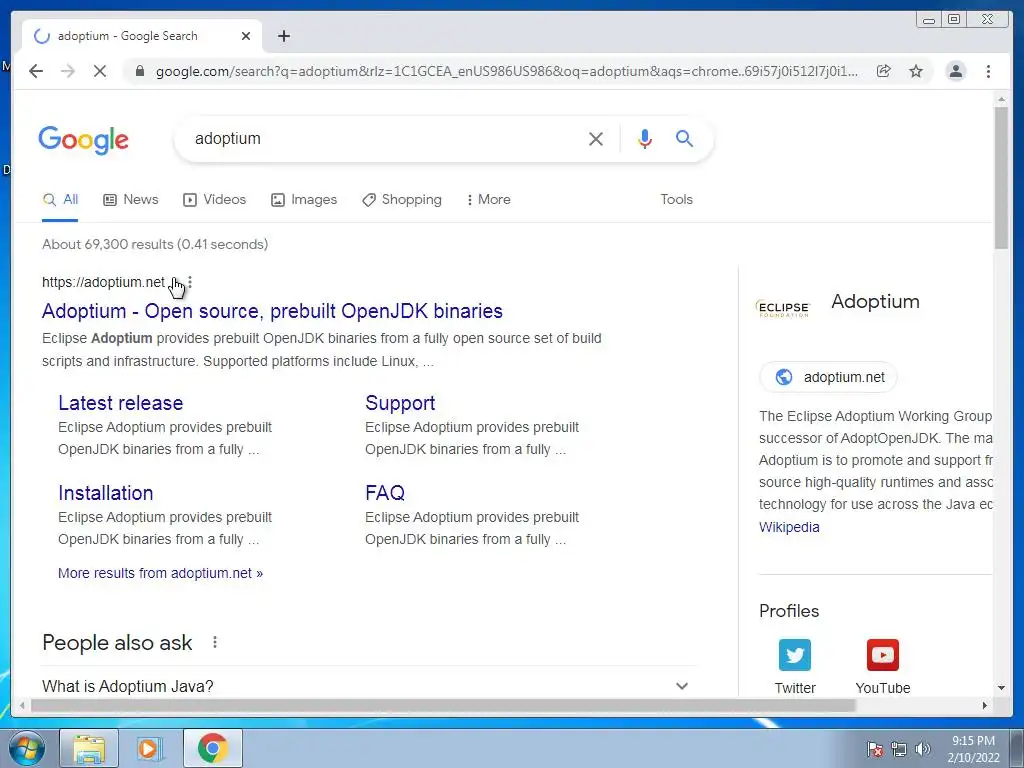Viewport: 1024px width, 768px height.
Task: Open the Wikipedia source link
Action: pos(789,527)
